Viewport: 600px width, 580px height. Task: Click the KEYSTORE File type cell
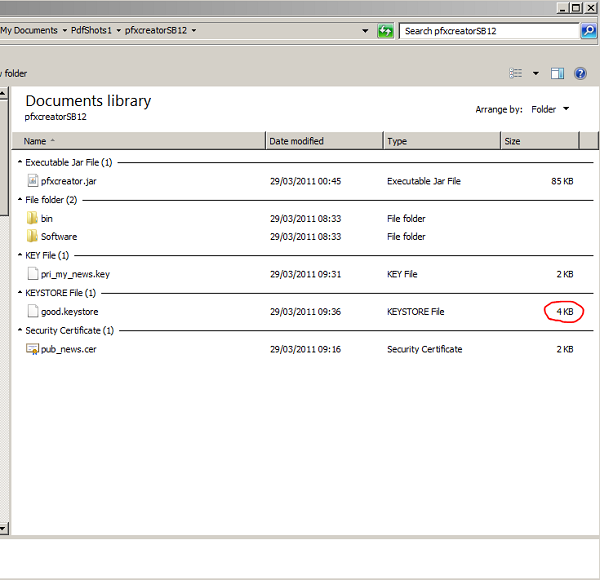[x=416, y=312]
